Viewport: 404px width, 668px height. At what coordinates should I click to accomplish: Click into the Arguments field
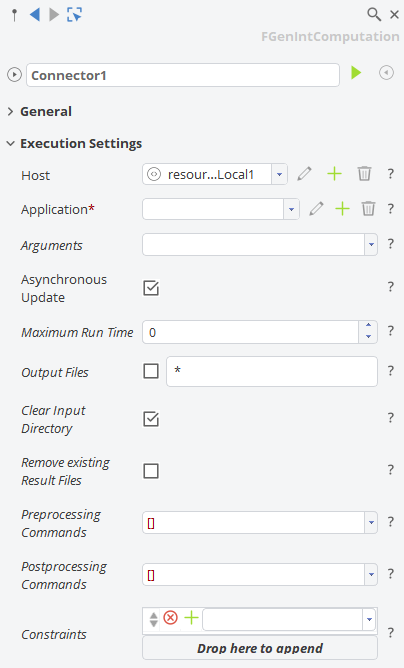click(x=254, y=245)
